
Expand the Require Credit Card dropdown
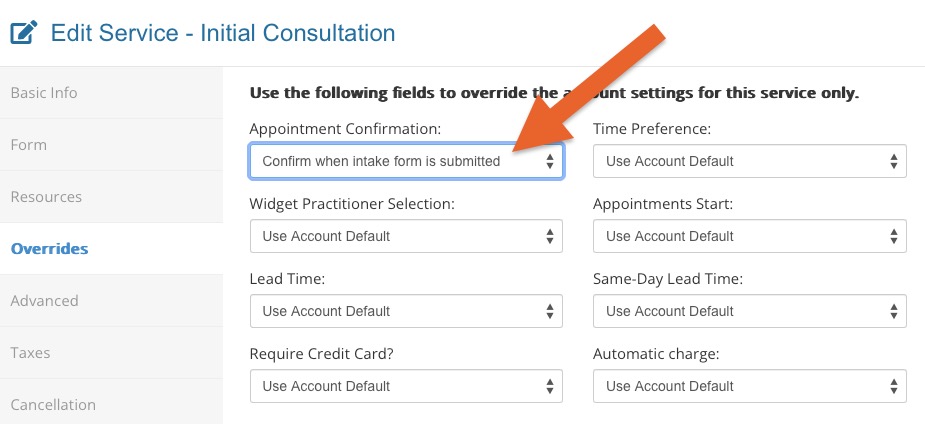[406, 386]
